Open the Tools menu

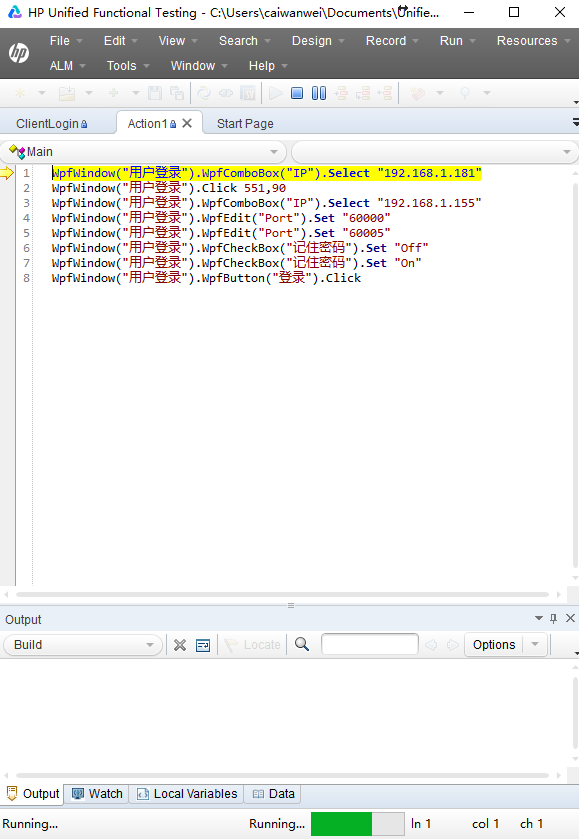pos(128,66)
